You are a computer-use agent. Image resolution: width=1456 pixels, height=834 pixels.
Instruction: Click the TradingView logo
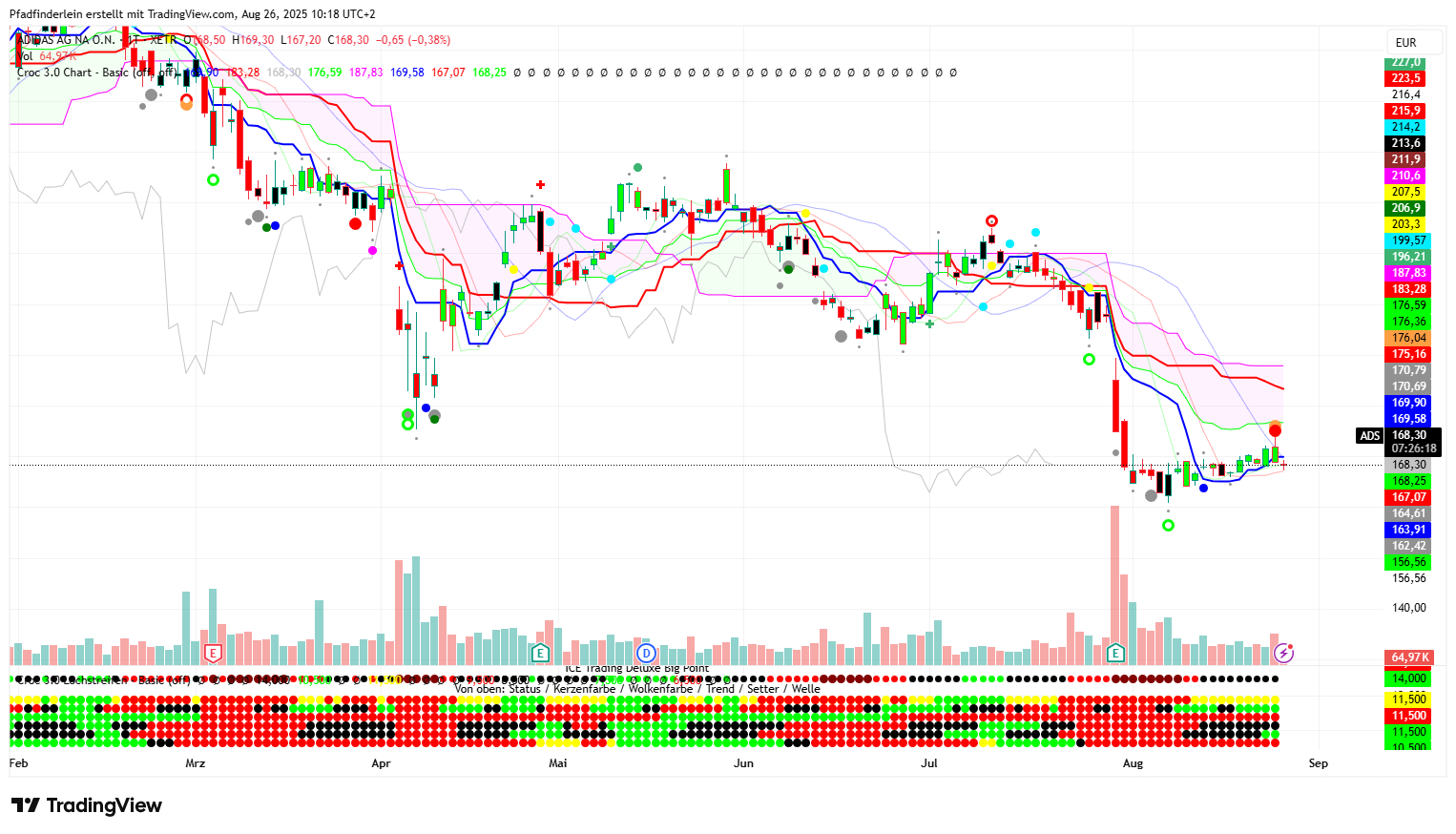[87, 805]
